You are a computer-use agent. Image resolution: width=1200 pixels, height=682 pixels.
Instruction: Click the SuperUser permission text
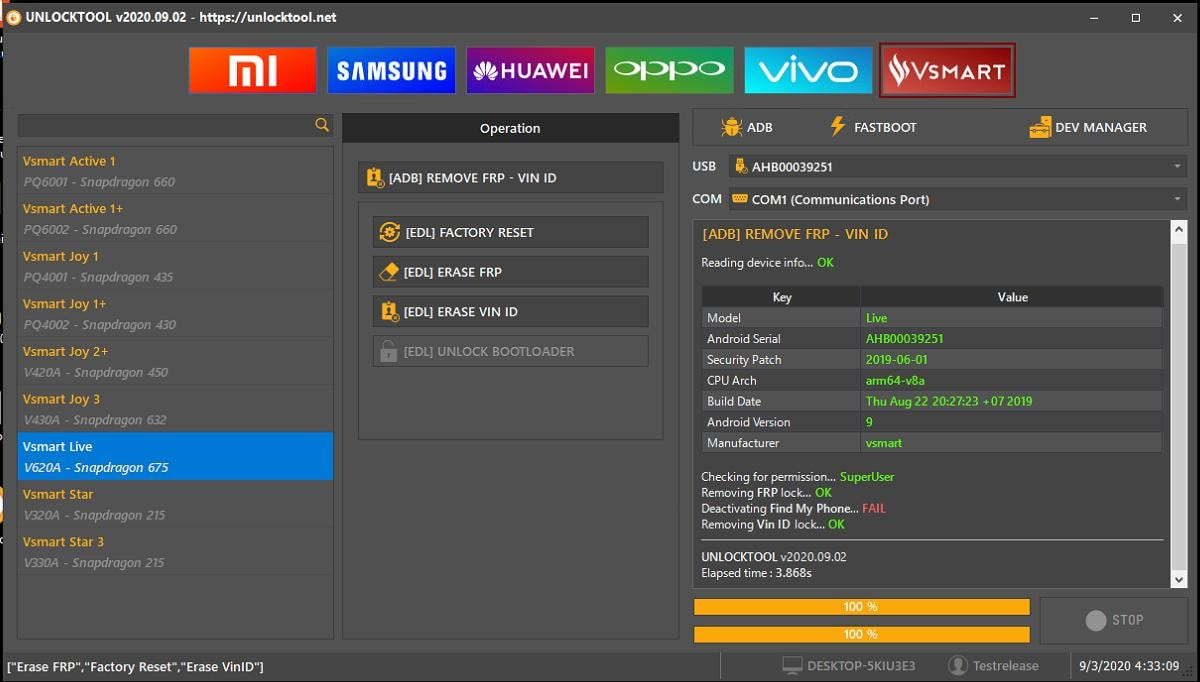tap(867, 477)
